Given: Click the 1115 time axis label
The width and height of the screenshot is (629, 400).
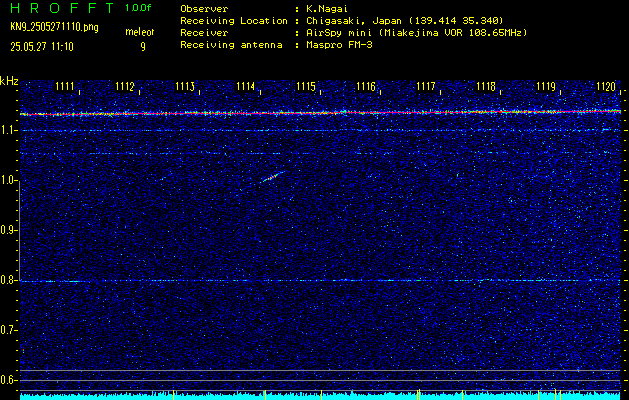Looking at the screenshot, I should 306,86.
